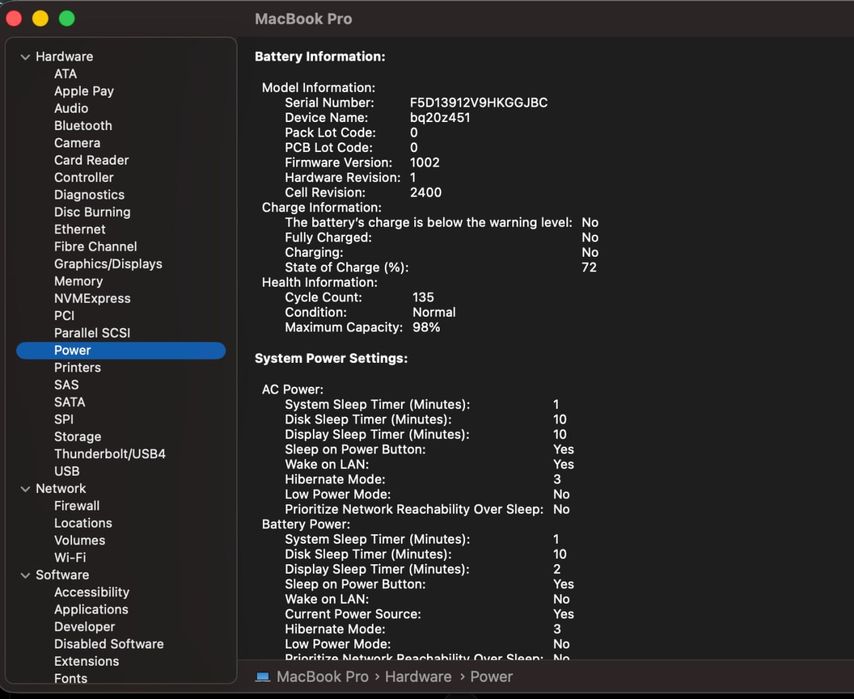Screen dimensions: 854x699
Task: Click State of Charge value 72
Action: pyautogui.click(x=589, y=268)
